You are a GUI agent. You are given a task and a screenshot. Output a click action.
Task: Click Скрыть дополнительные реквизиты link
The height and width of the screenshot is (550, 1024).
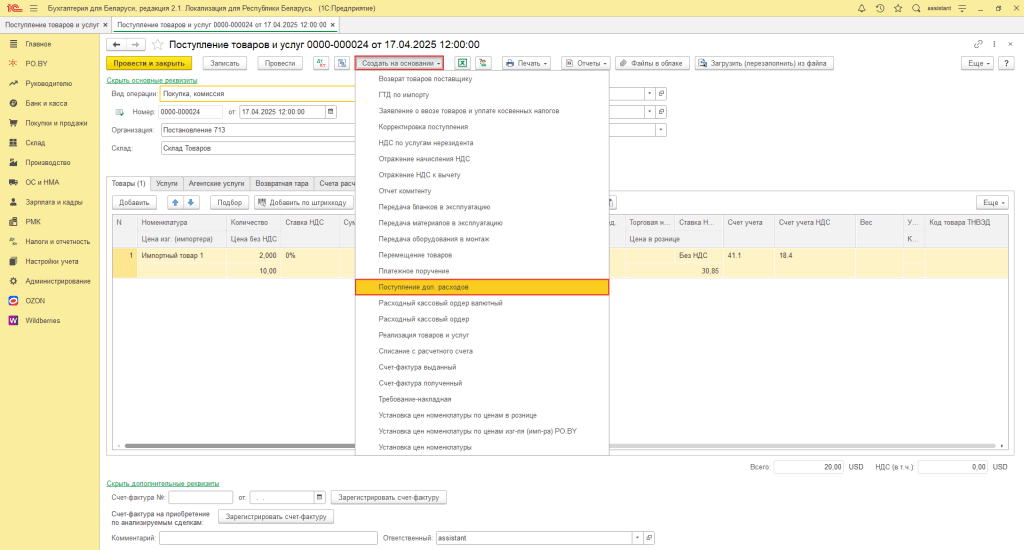(x=163, y=483)
